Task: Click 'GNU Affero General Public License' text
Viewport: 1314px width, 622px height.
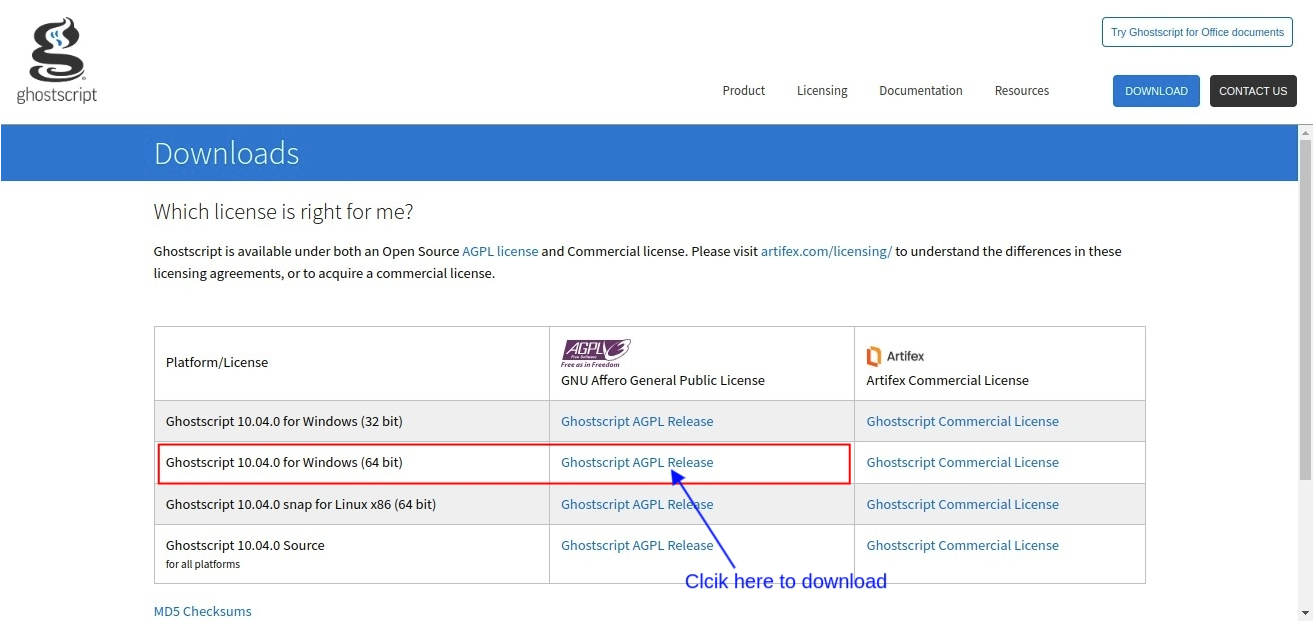Action: [662, 380]
